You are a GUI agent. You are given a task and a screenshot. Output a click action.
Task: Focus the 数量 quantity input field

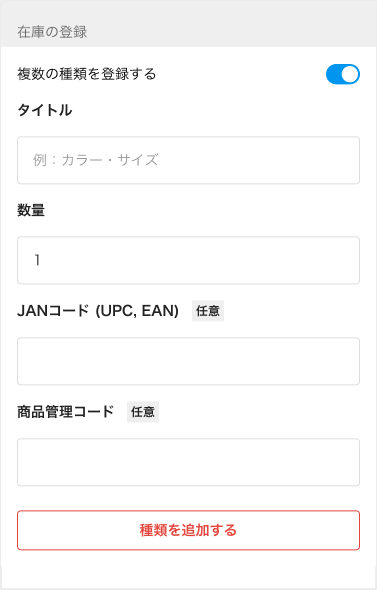coord(188,260)
